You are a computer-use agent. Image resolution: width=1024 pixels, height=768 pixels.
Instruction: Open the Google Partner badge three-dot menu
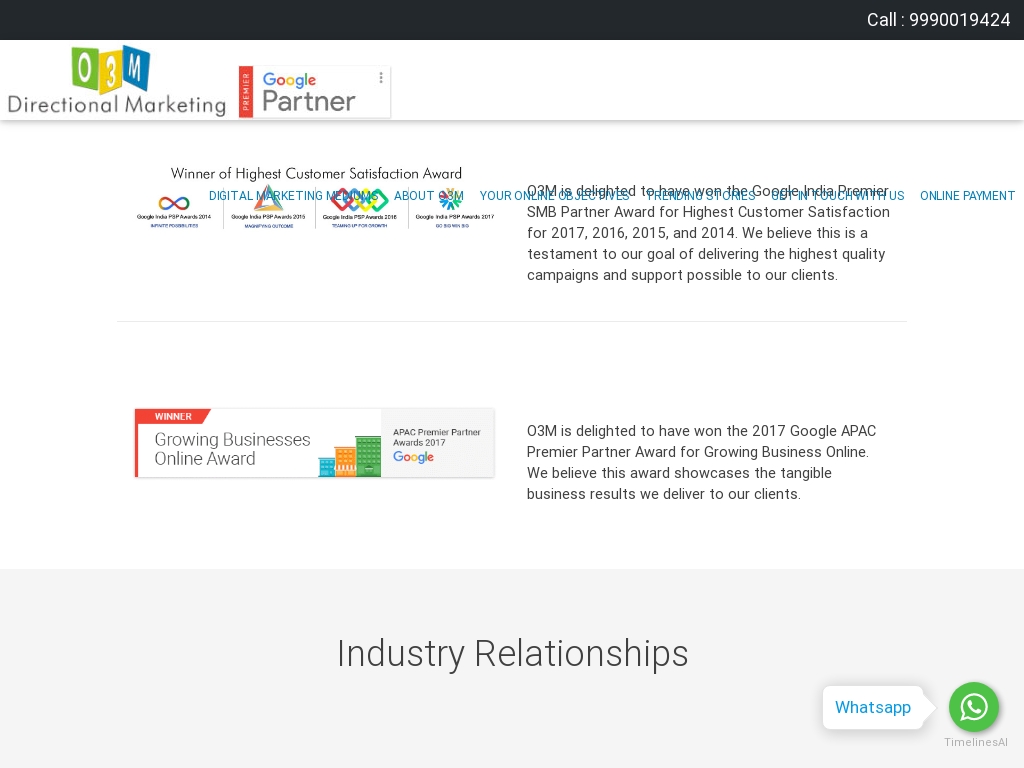tap(381, 78)
